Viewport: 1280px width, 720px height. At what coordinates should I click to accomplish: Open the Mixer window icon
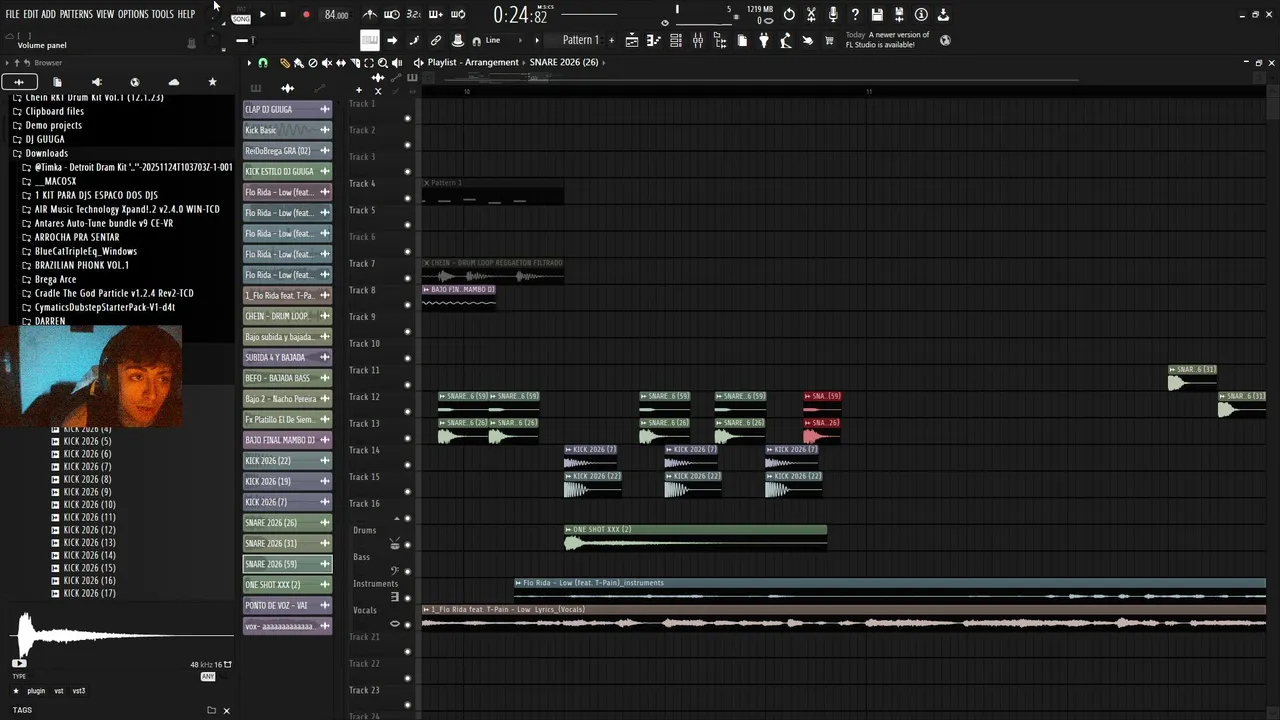(x=698, y=40)
